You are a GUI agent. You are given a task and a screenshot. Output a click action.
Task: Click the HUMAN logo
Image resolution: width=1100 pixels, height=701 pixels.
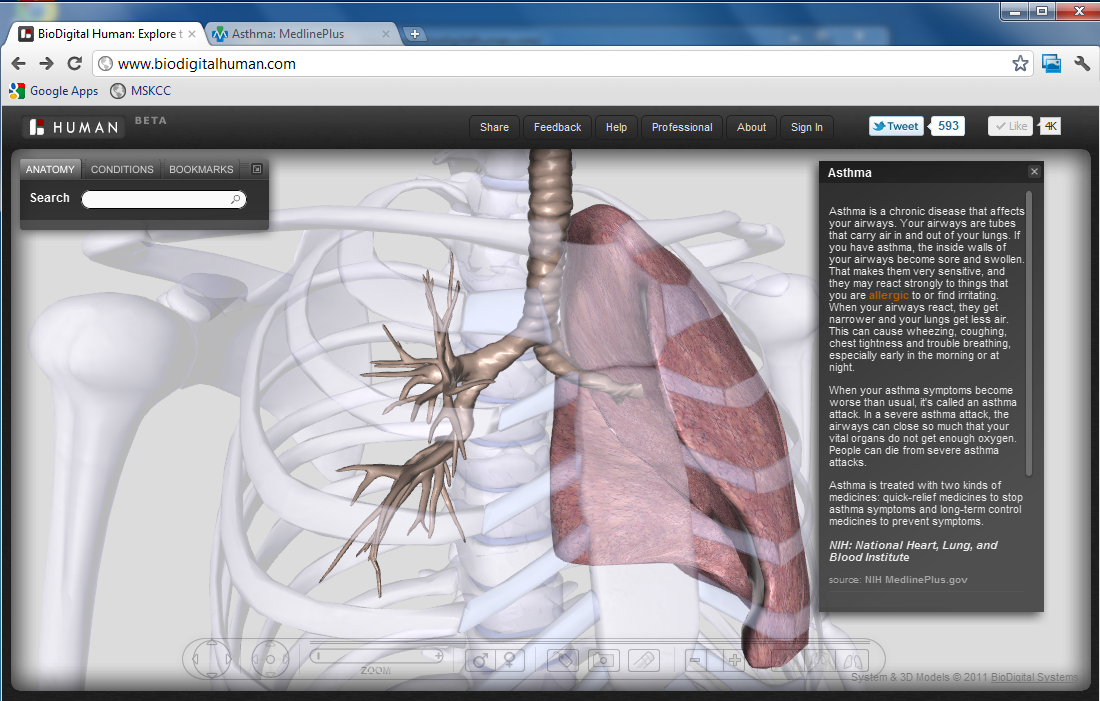[74, 127]
